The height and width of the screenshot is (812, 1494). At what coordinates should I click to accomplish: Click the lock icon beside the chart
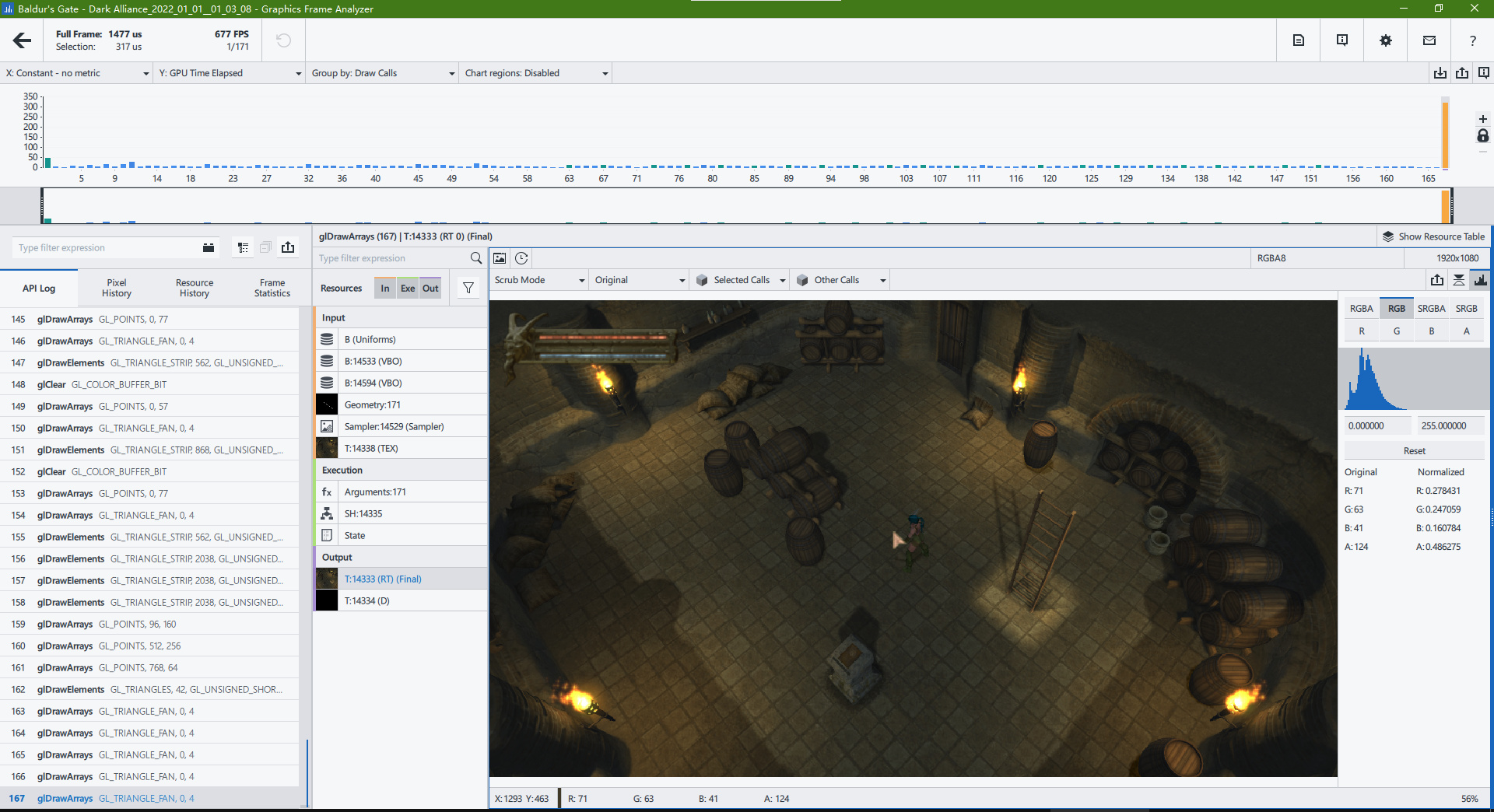(1482, 136)
